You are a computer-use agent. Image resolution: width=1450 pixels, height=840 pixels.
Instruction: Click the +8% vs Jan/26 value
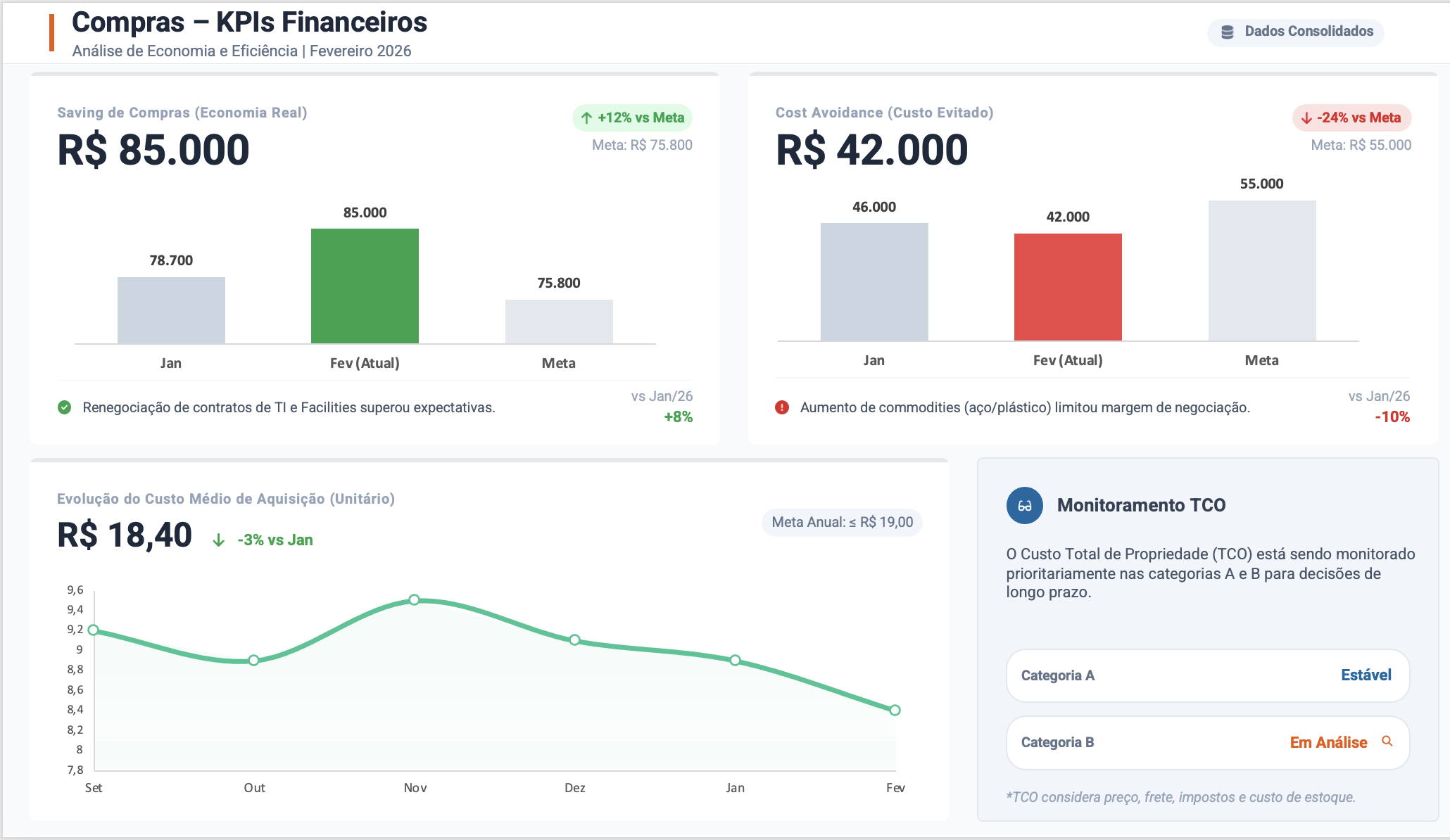pos(679,417)
